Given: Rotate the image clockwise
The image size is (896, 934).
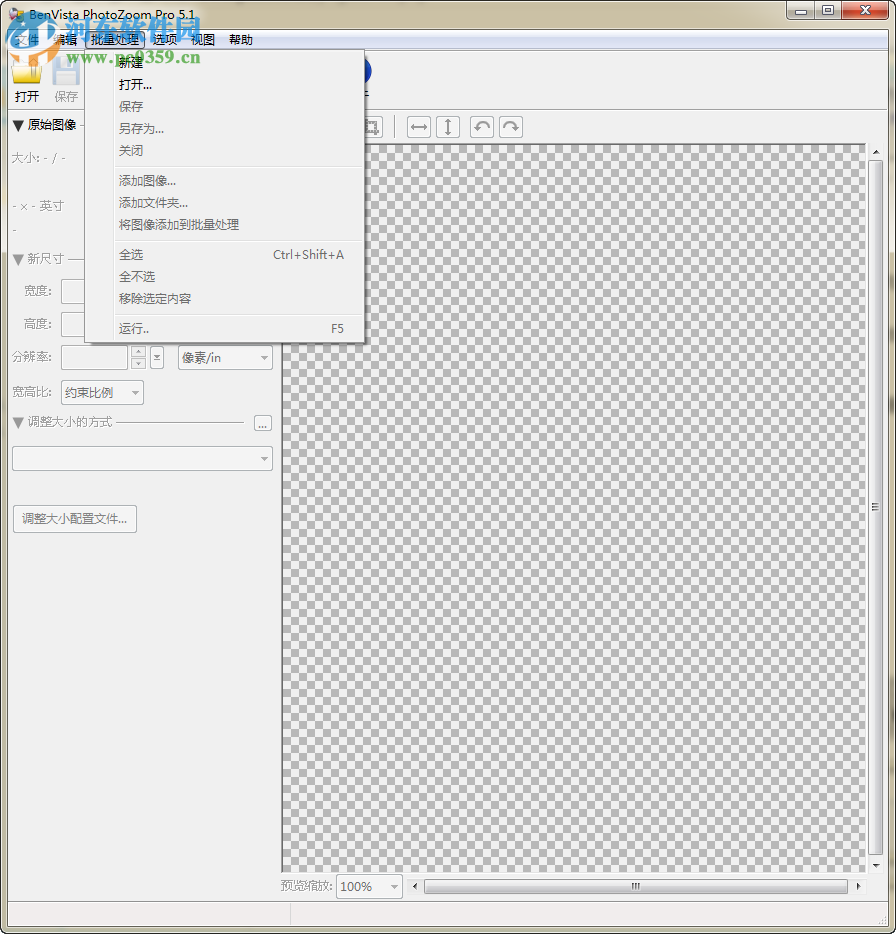Looking at the screenshot, I should point(510,127).
